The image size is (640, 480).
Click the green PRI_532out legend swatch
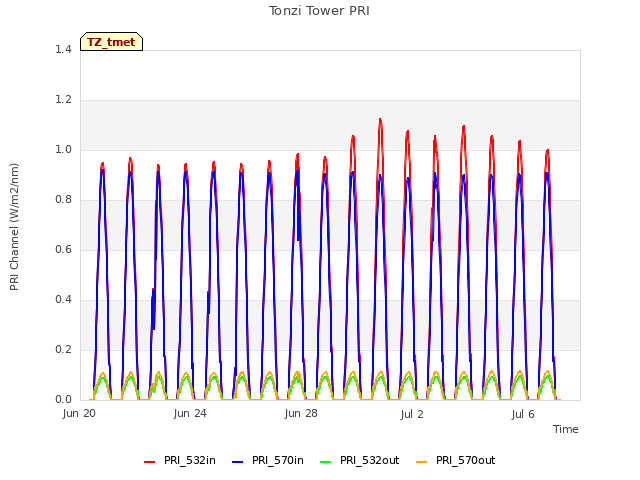pyautogui.click(x=326, y=462)
